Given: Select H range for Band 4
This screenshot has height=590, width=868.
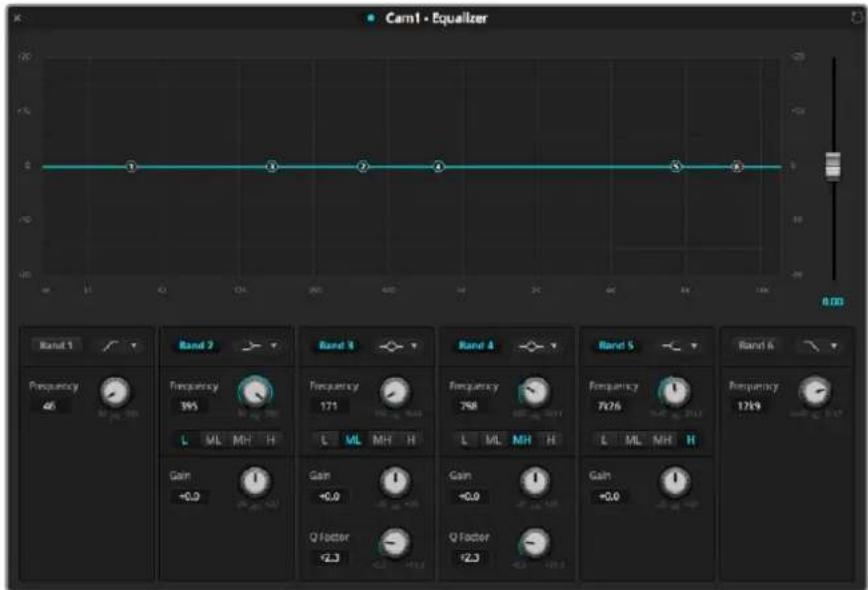Looking at the screenshot, I should coord(550,440).
